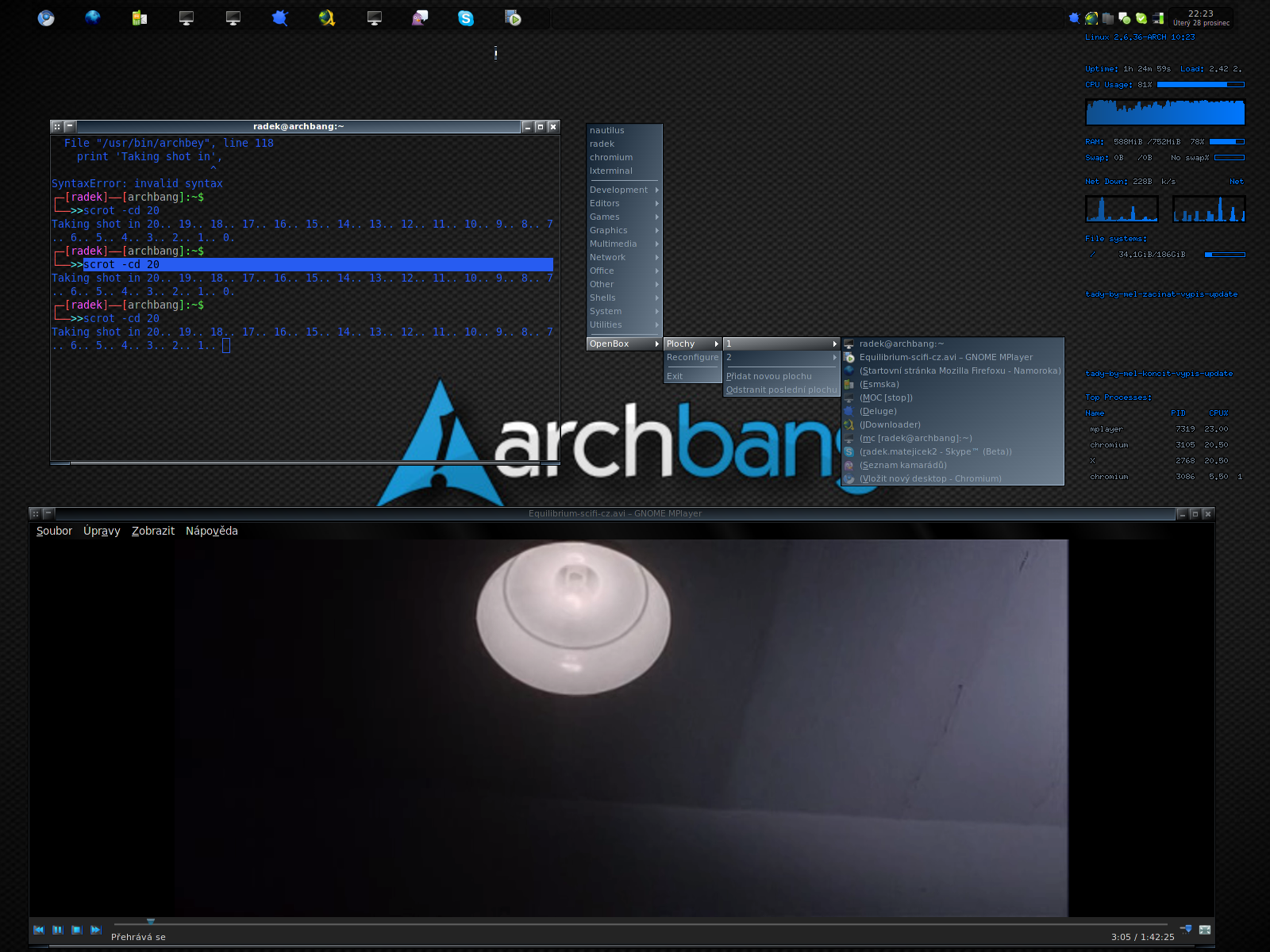Switch to JDownloader window entry
This screenshot has width=1270, height=952.
952,424
